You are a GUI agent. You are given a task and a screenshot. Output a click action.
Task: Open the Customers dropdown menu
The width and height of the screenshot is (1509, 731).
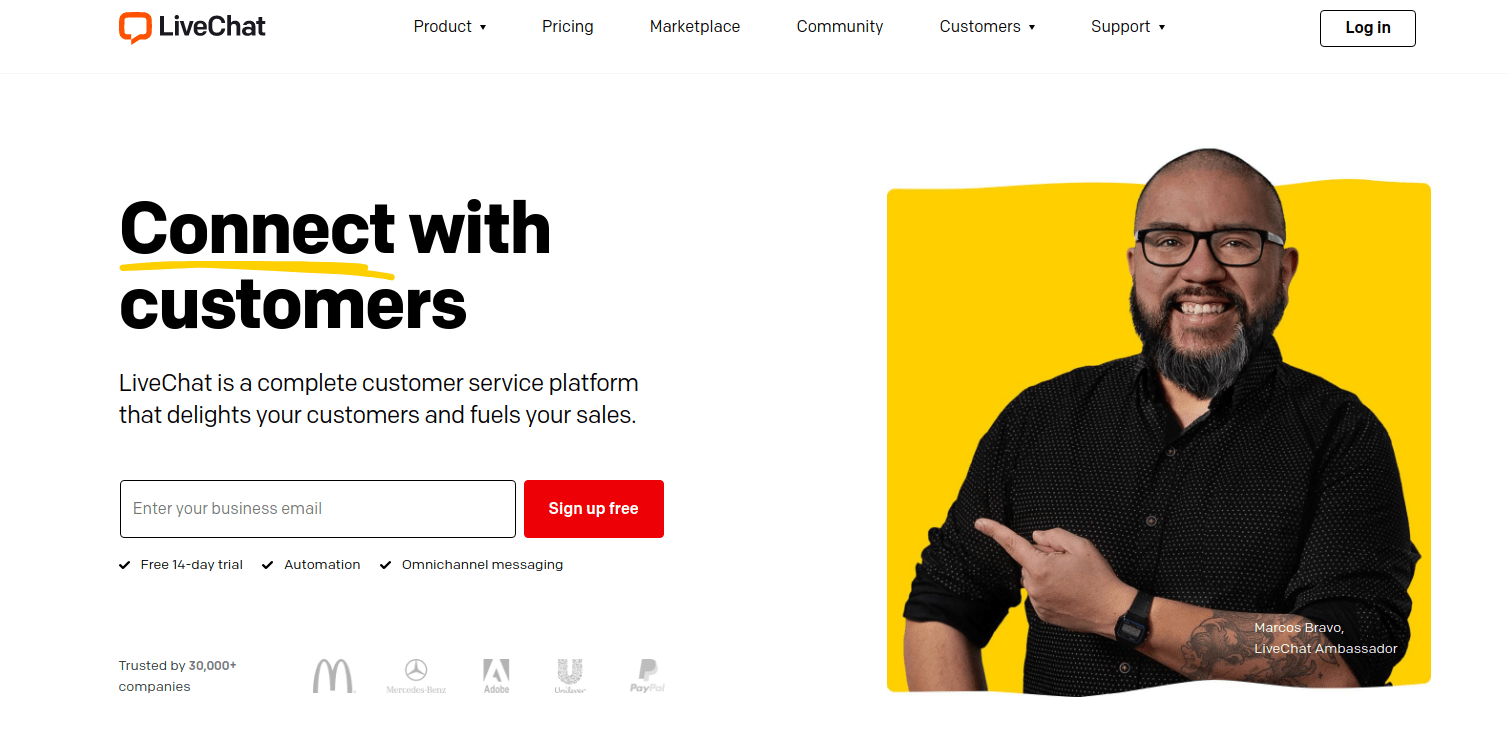point(987,27)
